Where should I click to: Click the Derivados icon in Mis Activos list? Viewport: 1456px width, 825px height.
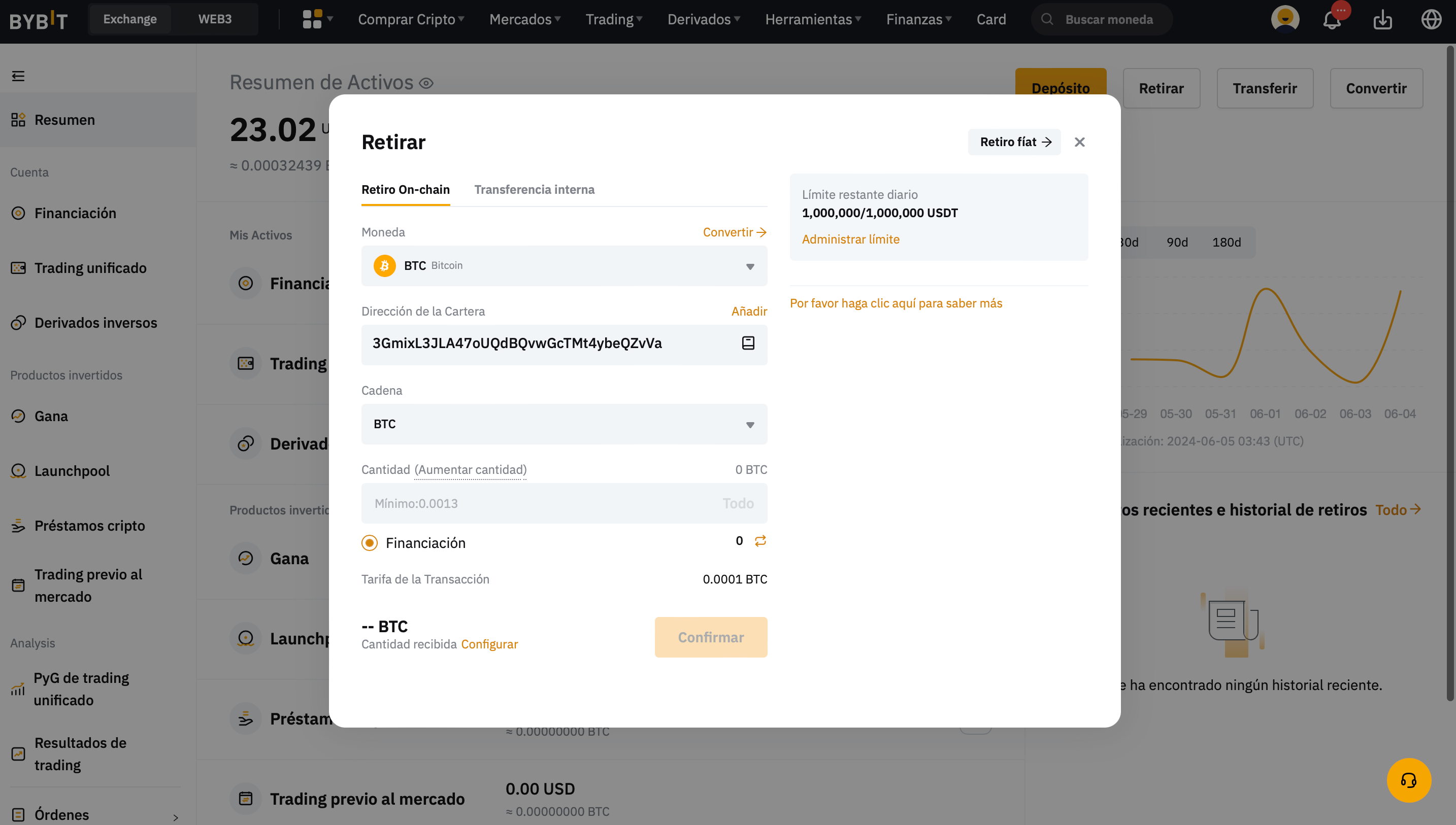[245, 443]
